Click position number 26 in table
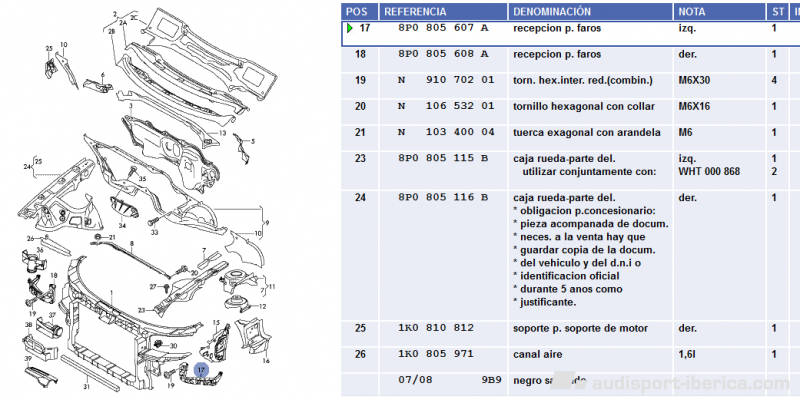 [360, 354]
